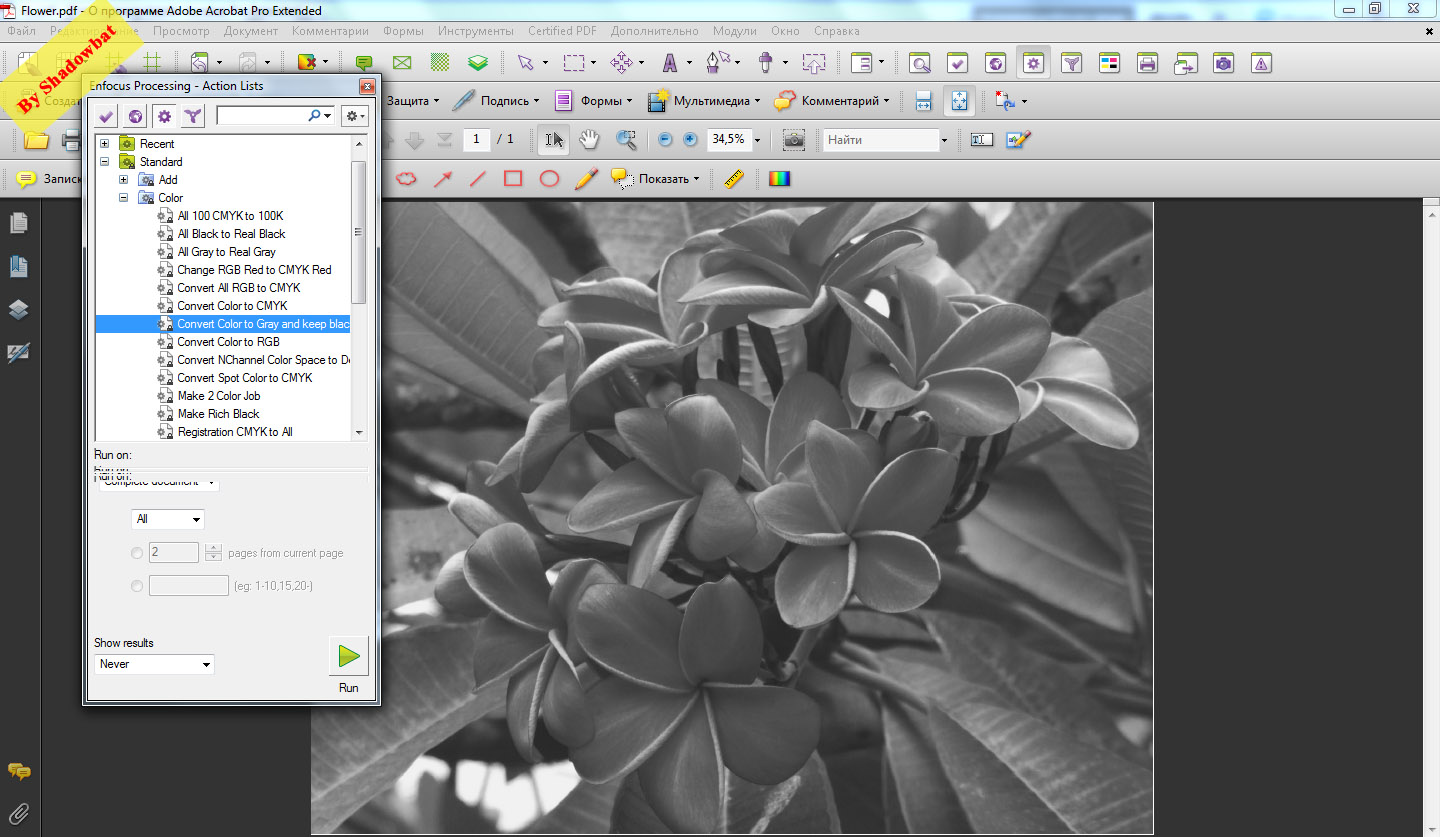The width and height of the screenshot is (1440, 837).
Task: Select the Snapshot camera tool
Action: pyautogui.click(x=794, y=140)
